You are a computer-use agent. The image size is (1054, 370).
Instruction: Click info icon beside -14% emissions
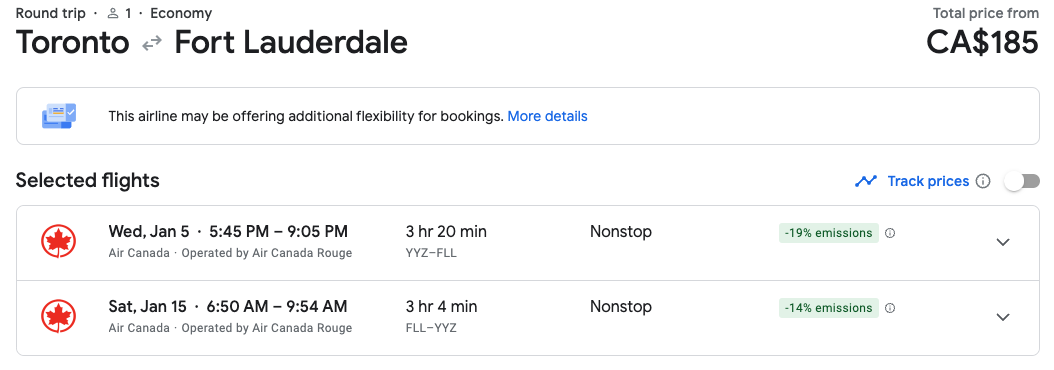(x=890, y=308)
